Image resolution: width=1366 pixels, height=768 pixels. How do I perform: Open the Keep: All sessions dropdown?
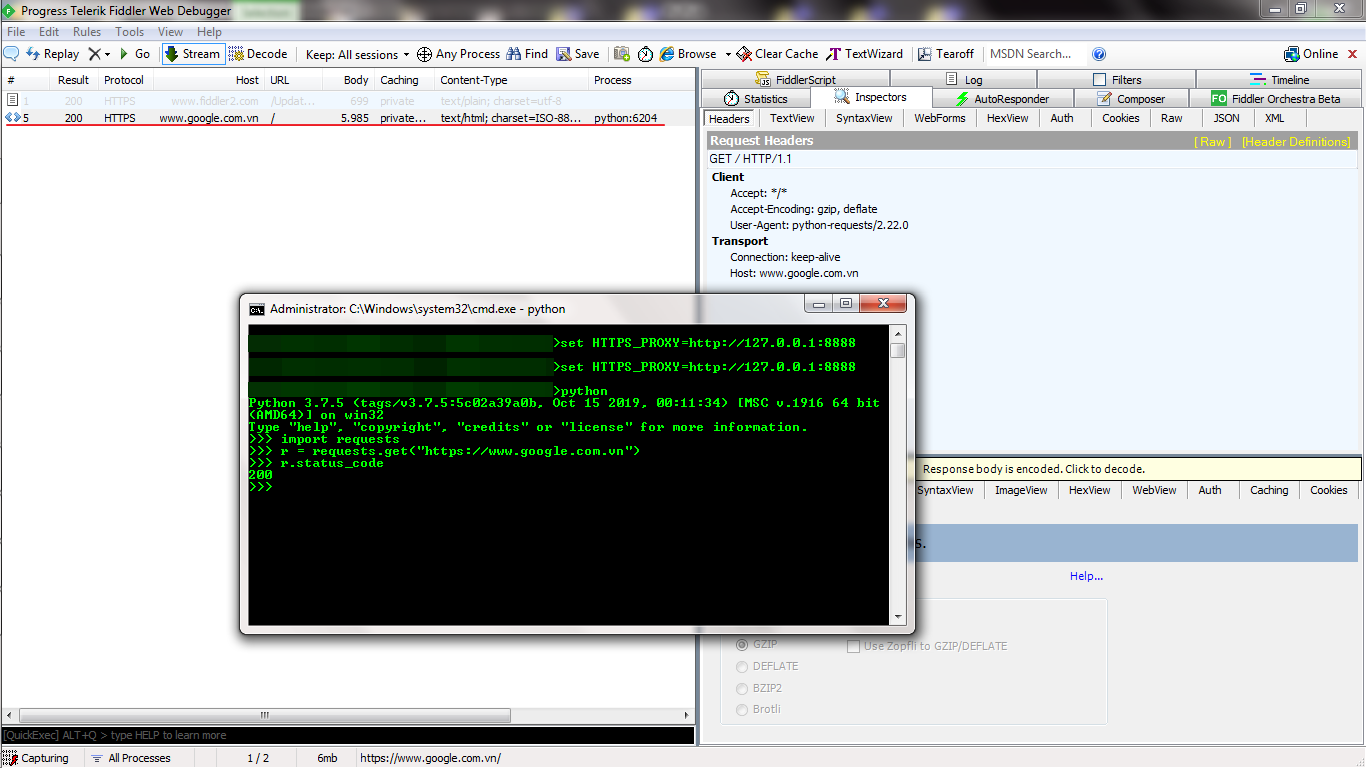(358, 54)
